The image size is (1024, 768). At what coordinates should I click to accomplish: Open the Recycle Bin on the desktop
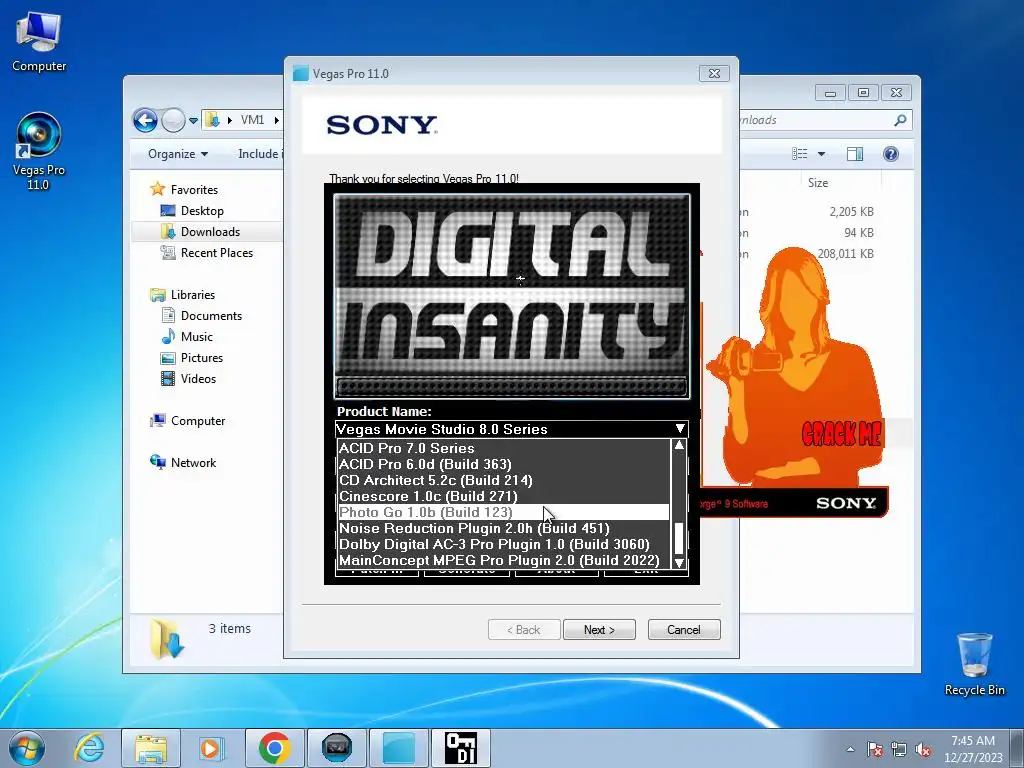(x=974, y=664)
